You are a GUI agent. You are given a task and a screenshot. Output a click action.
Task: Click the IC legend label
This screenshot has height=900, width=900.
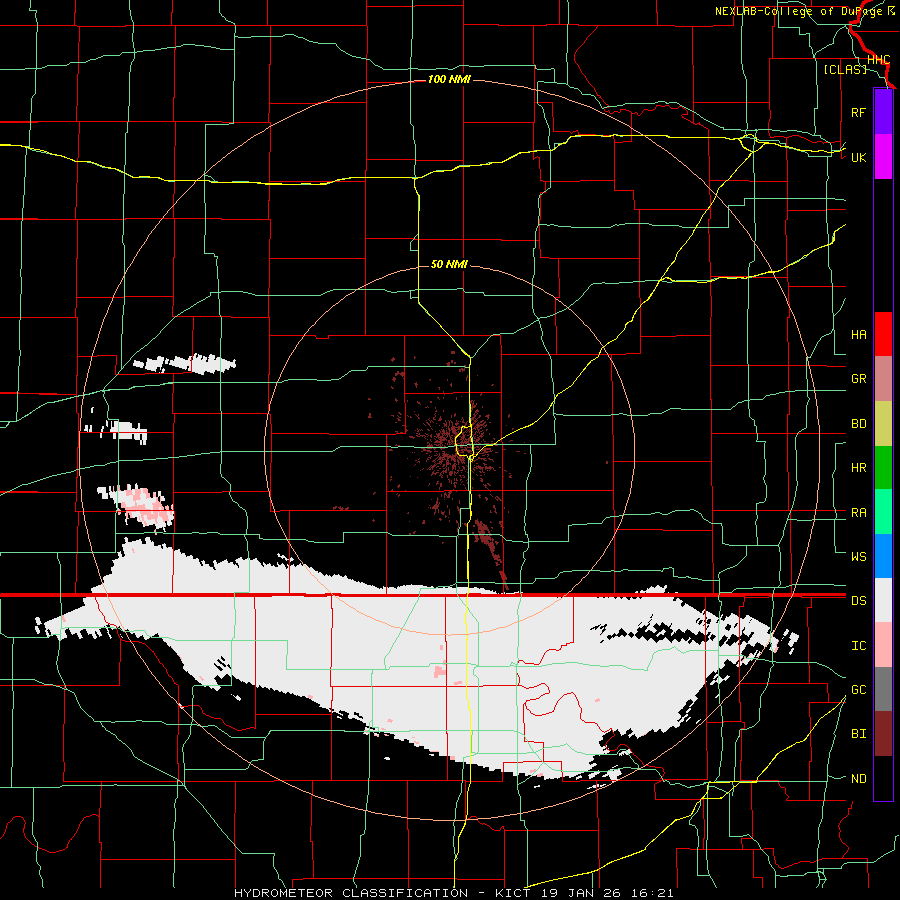click(x=858, y=646)
